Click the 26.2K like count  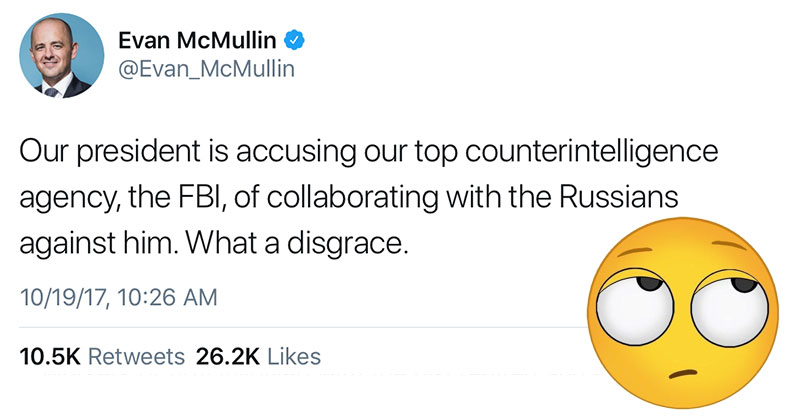tap(226, 356)
